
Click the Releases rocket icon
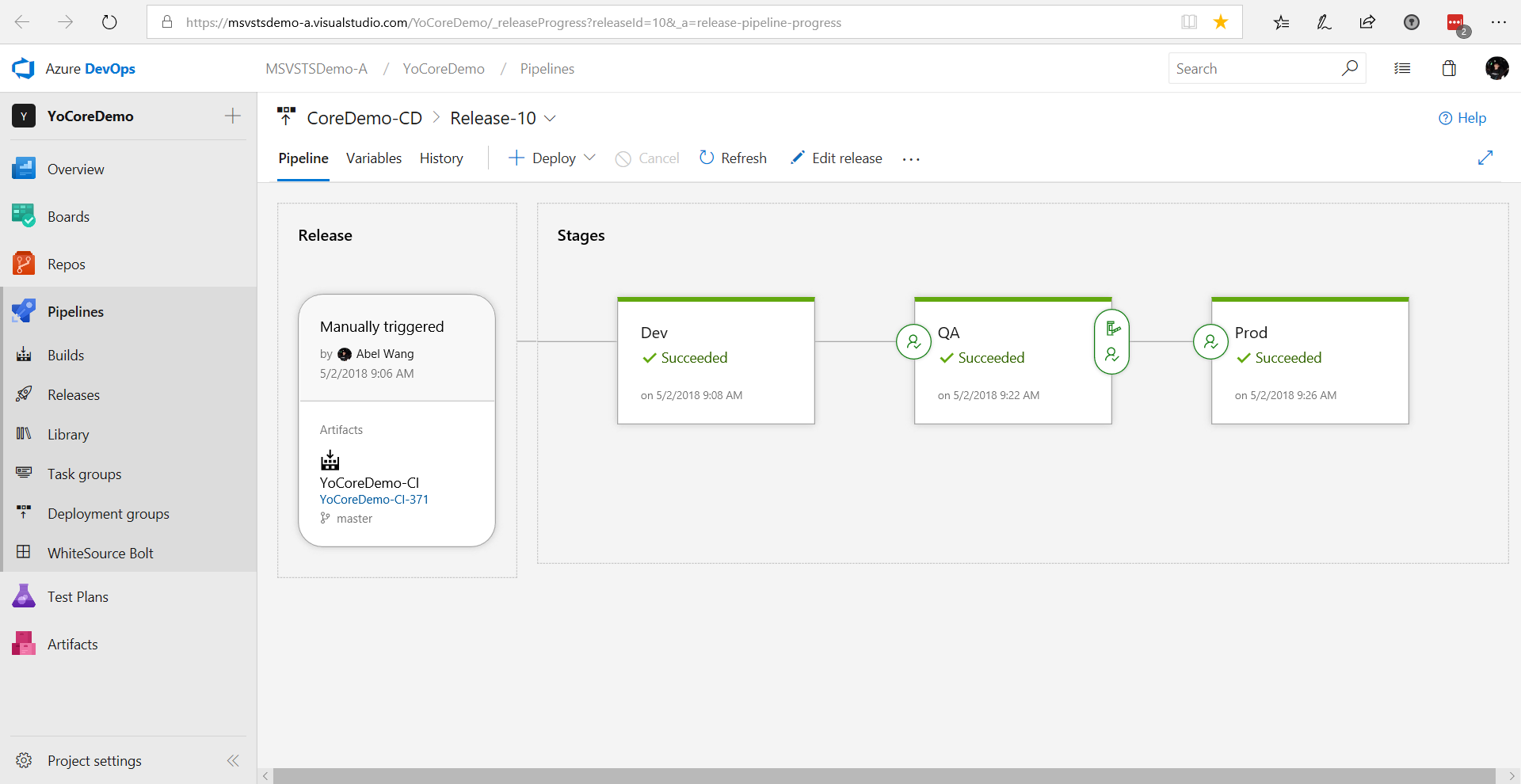(24, 394)
